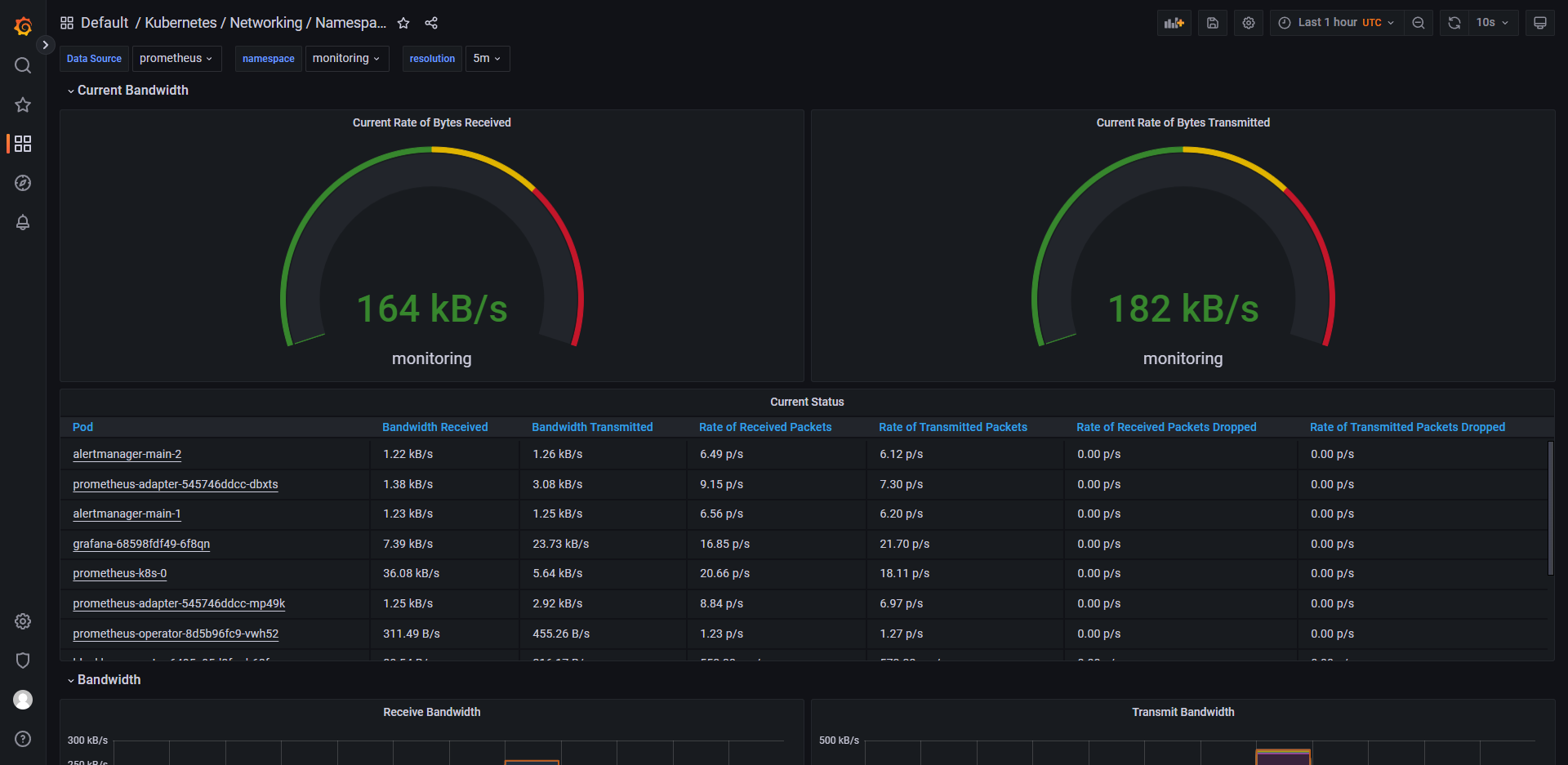This screenshot has width=1568, height=765.
Task: Click the Grafana logo home icon
Action: (23, 26)
